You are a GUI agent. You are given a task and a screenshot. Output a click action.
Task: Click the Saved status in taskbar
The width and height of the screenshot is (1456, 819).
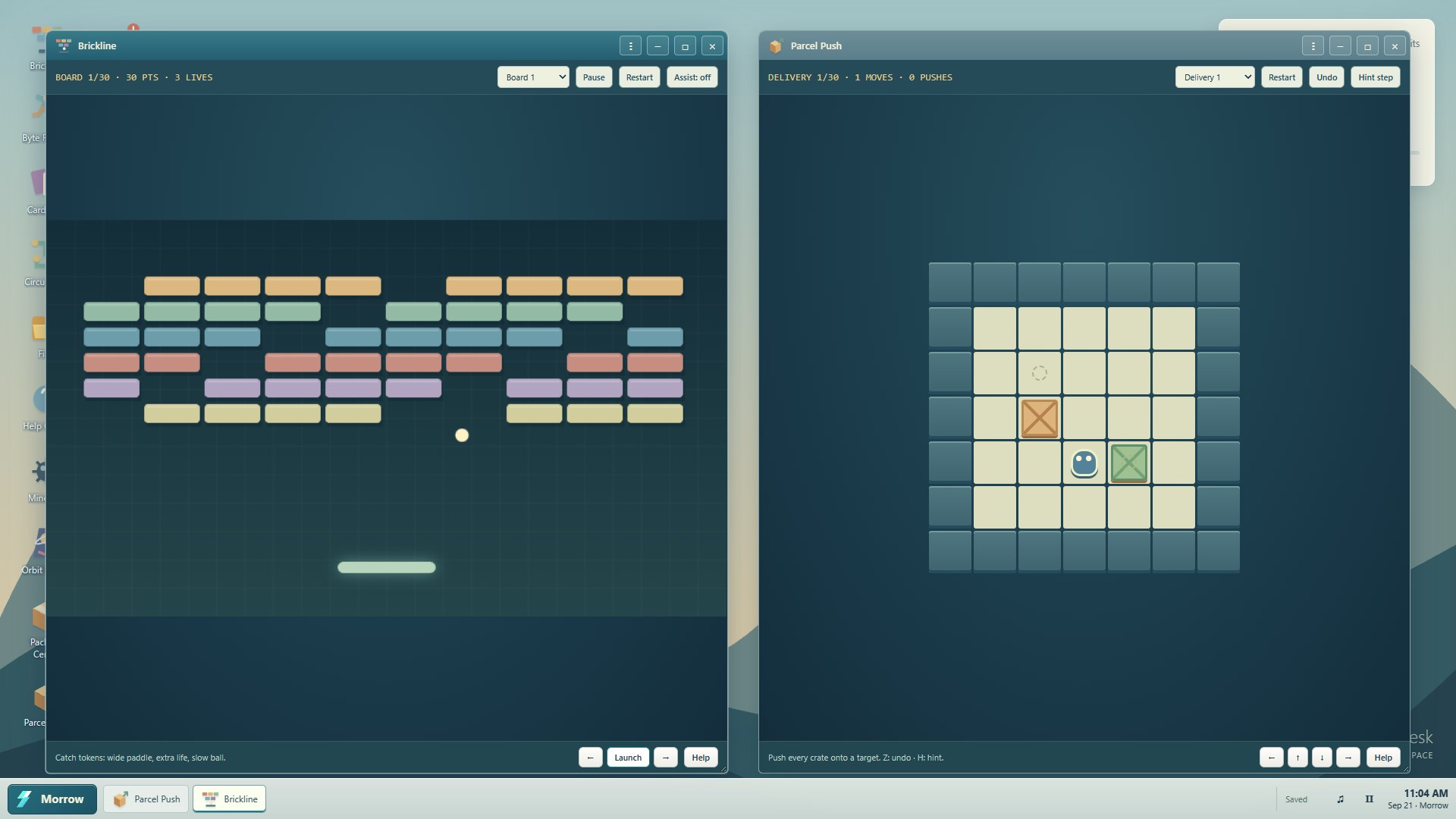(1296, 799)
